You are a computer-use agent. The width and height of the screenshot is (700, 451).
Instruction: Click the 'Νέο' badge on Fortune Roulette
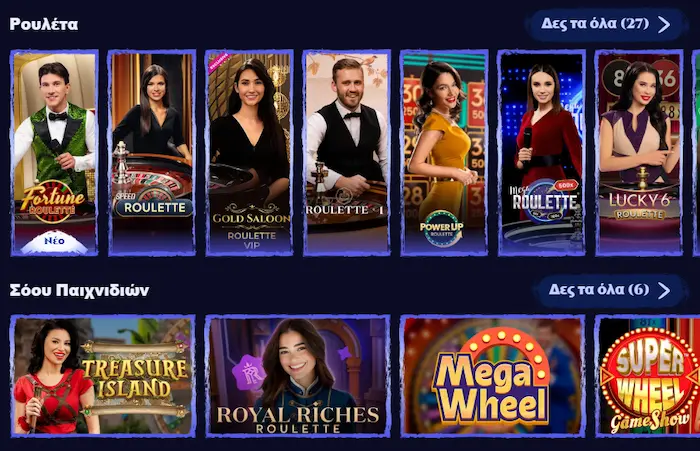[54, 242]
